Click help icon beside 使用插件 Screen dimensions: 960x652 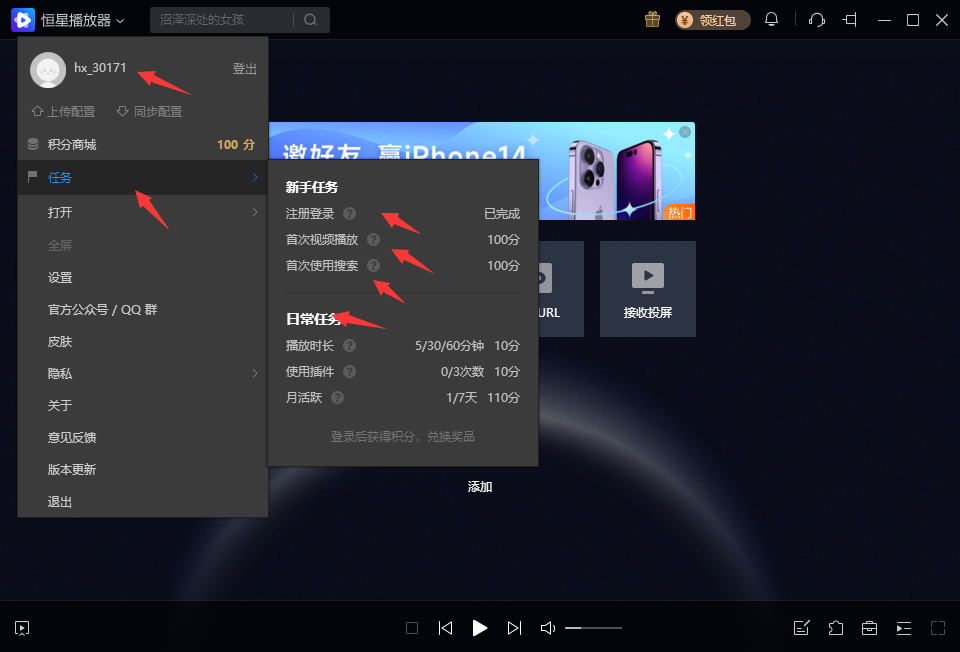[350, 372]
